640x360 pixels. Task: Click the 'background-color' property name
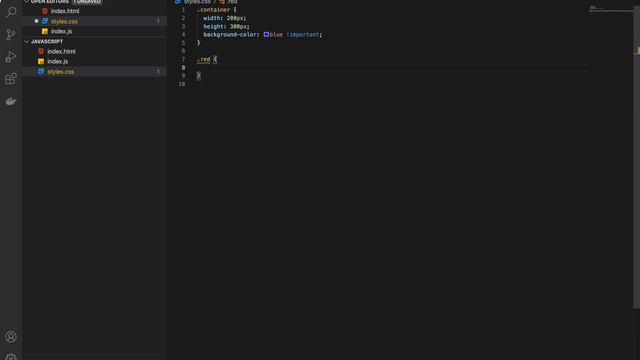click(230, 35)
